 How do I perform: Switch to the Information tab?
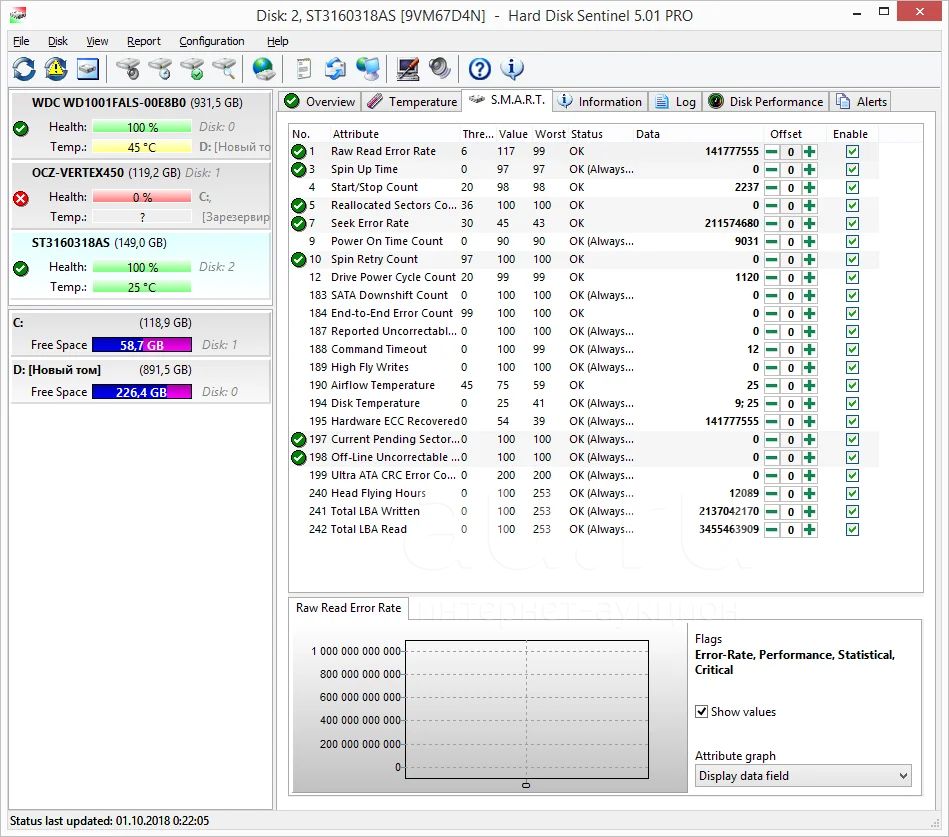click(600, 102)
